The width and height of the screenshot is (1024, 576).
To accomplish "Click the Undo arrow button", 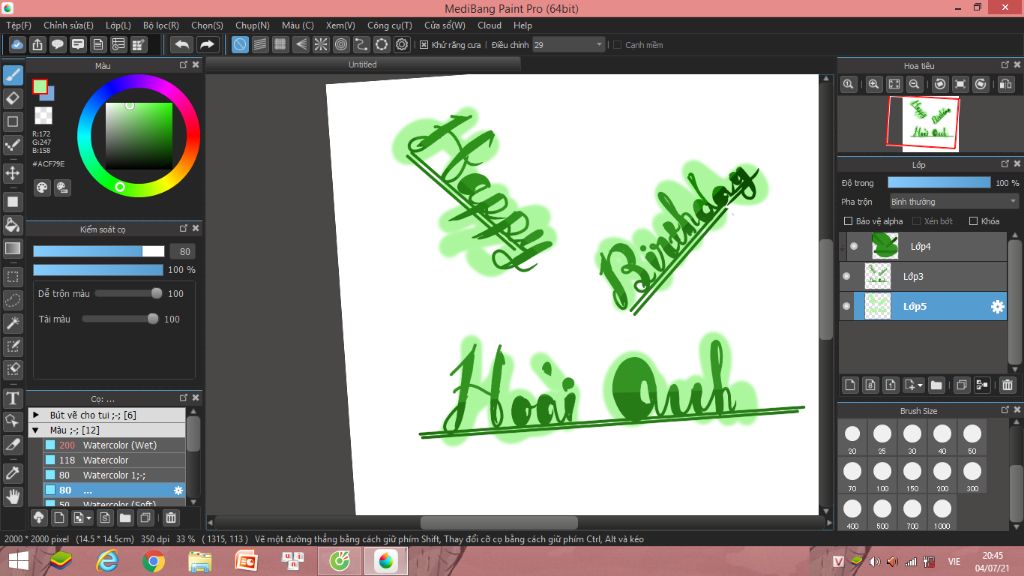I will click(x=182, y=44).
